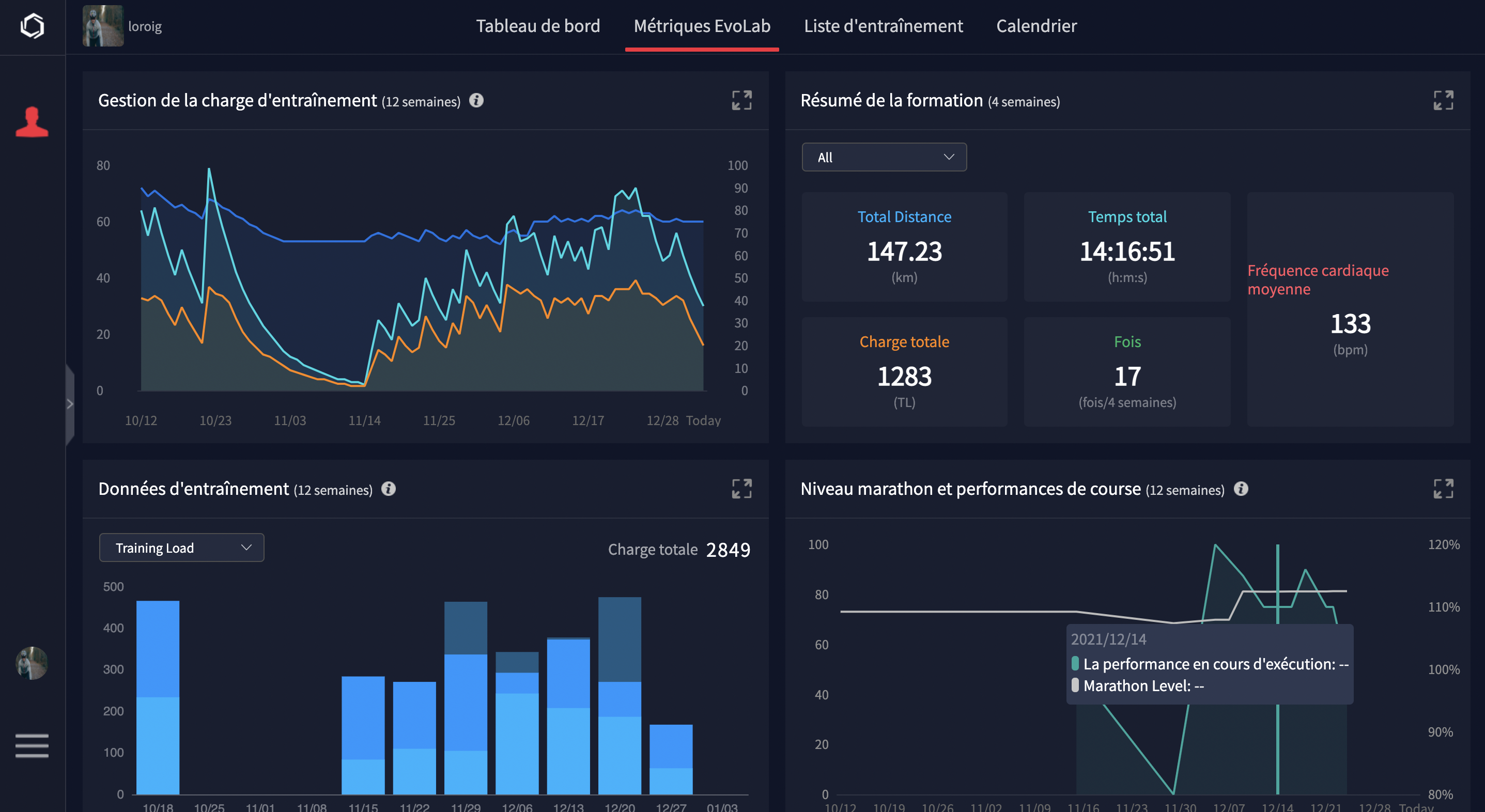Click the 11/14 date on load chart axis
This screenshot has width=1485, height=812.
tap(364, 420)
